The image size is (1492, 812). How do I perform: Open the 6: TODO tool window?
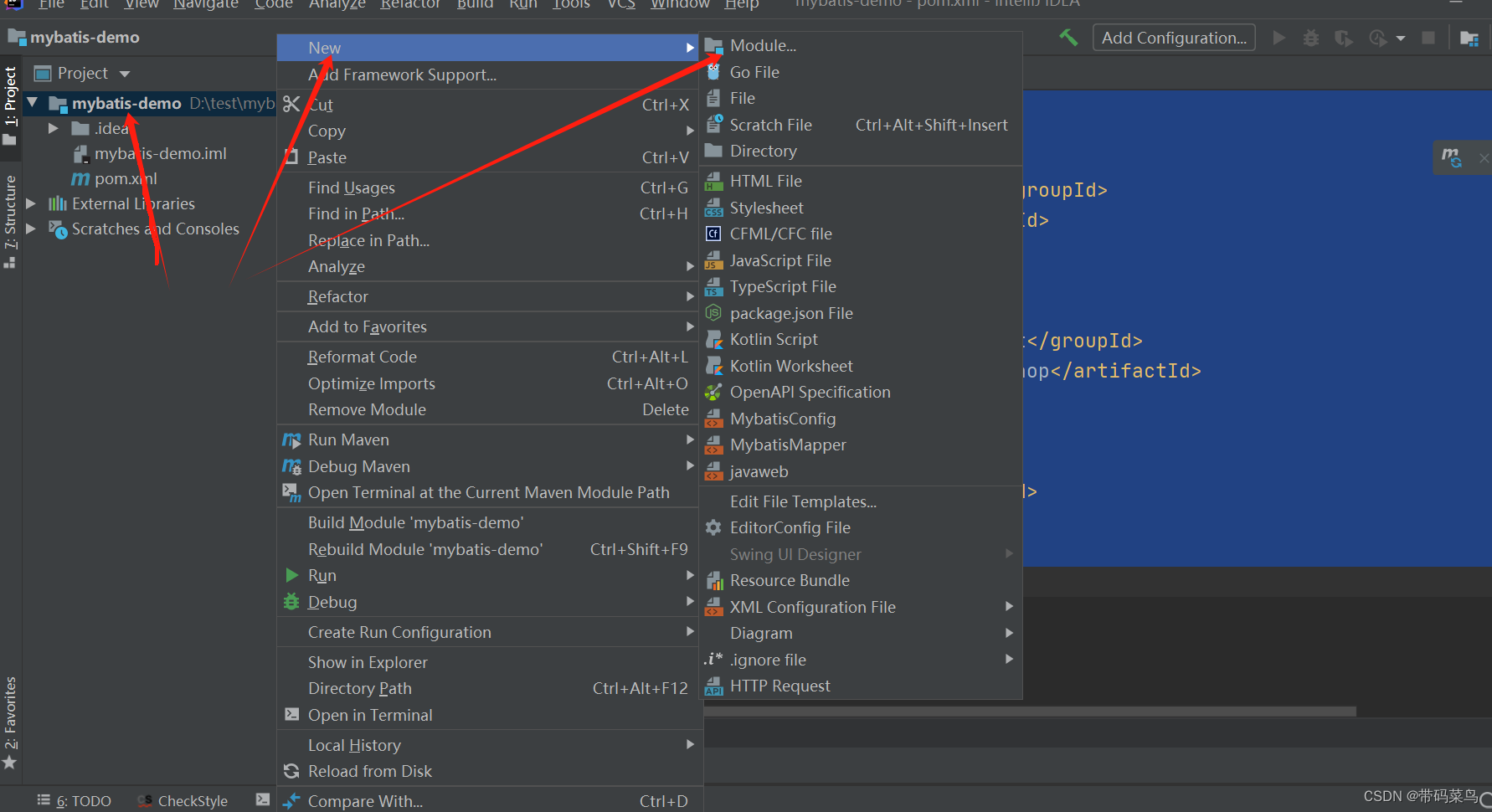click(74, 801)
